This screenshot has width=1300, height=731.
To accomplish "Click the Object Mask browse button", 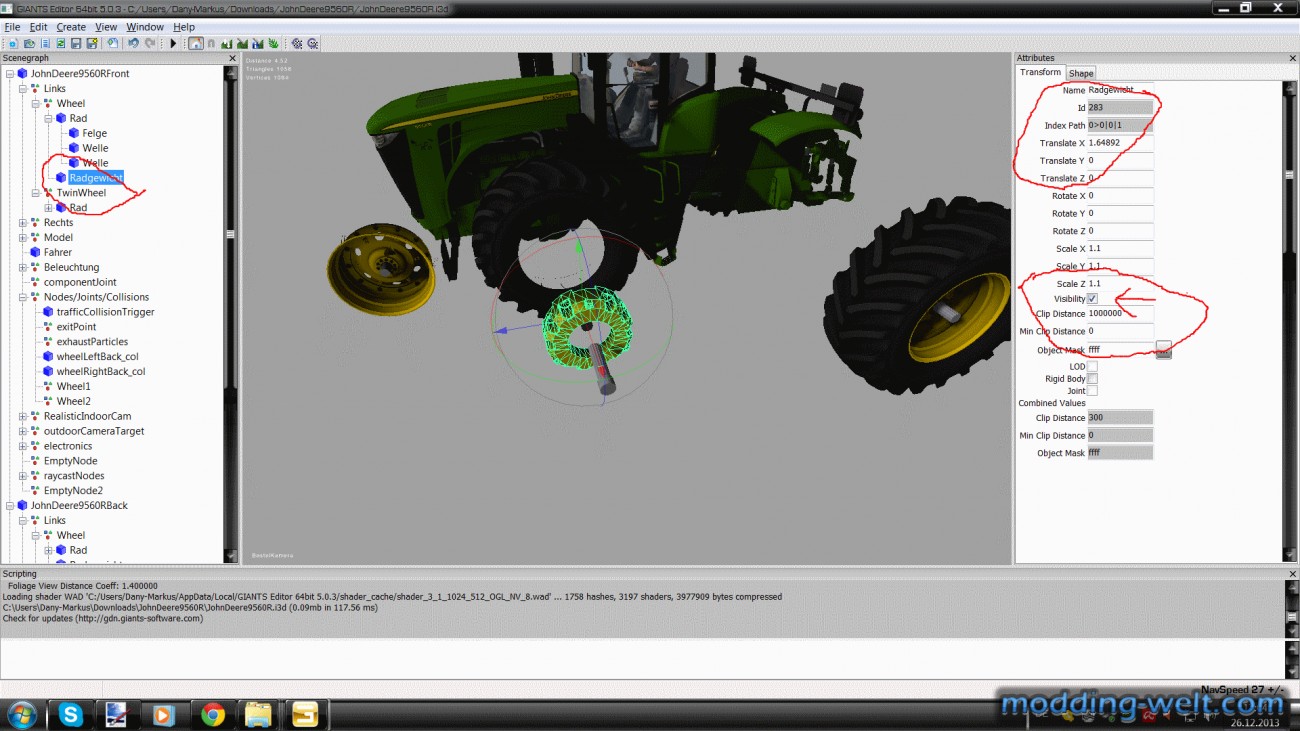I will (x=1163, y=348).
